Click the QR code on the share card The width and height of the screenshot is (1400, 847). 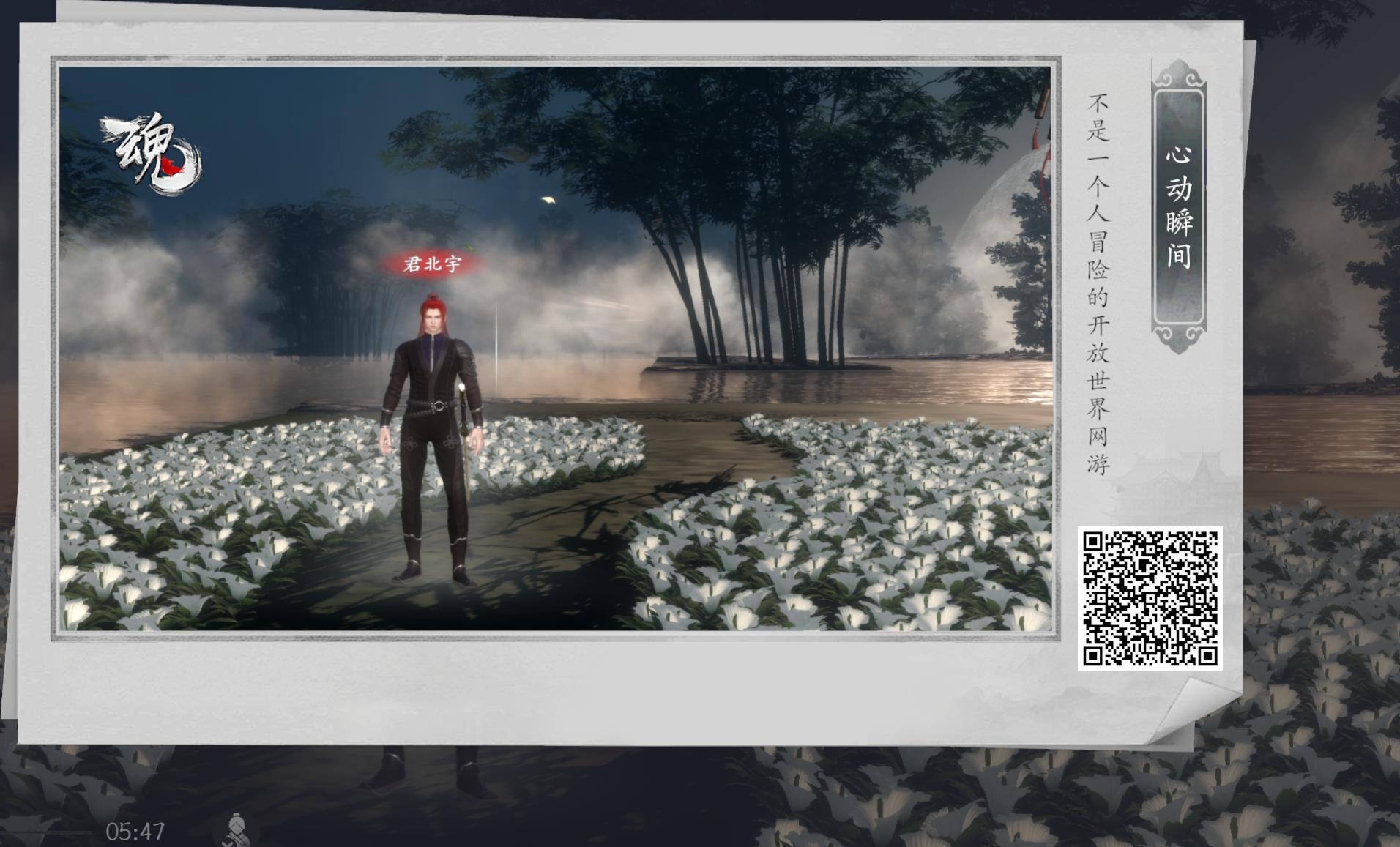[1150, 598]
